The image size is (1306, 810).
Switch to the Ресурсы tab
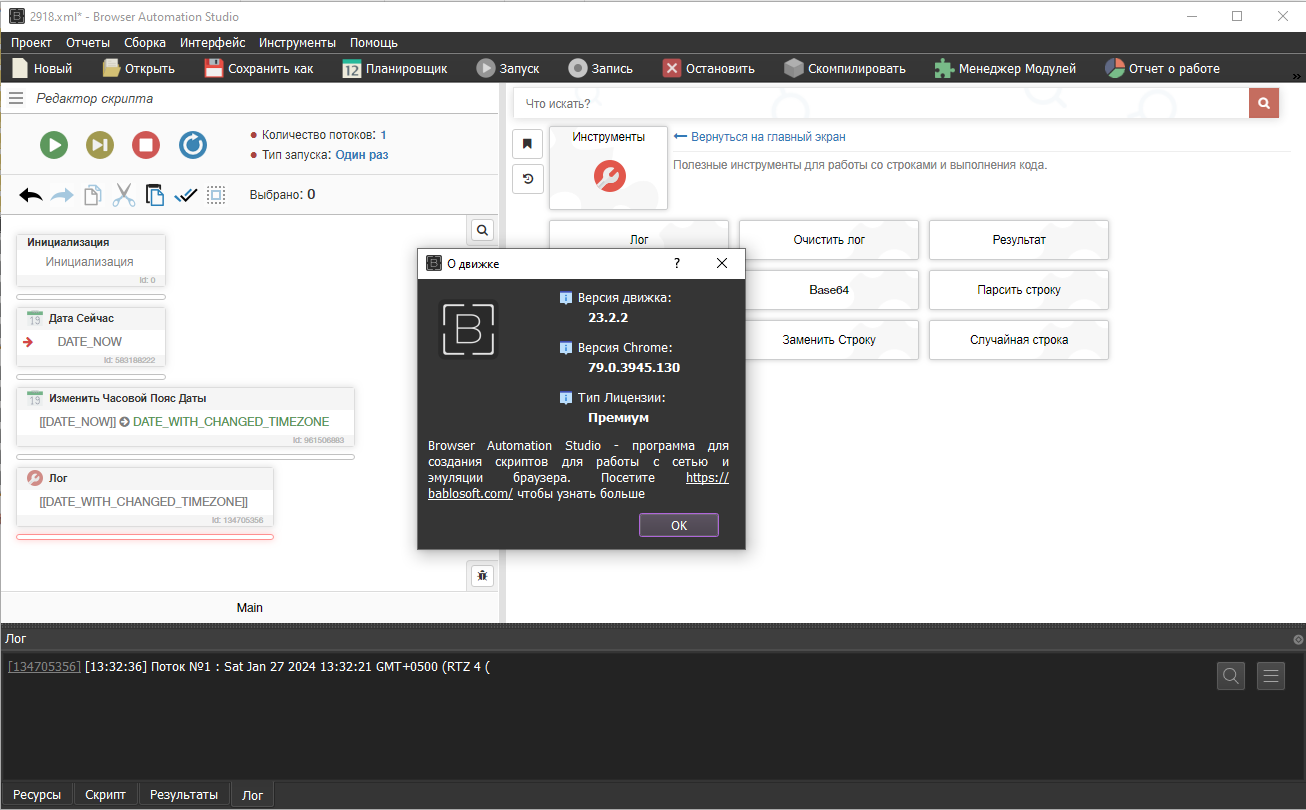point(37,794)
